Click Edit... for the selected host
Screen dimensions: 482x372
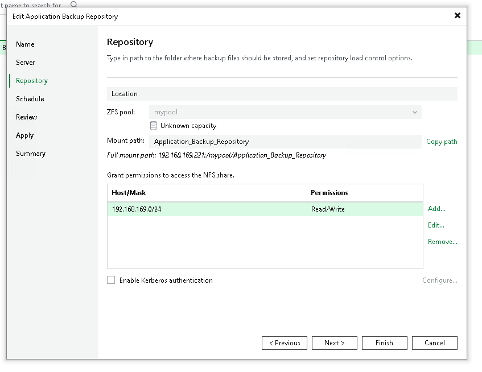tap(436, 225)
